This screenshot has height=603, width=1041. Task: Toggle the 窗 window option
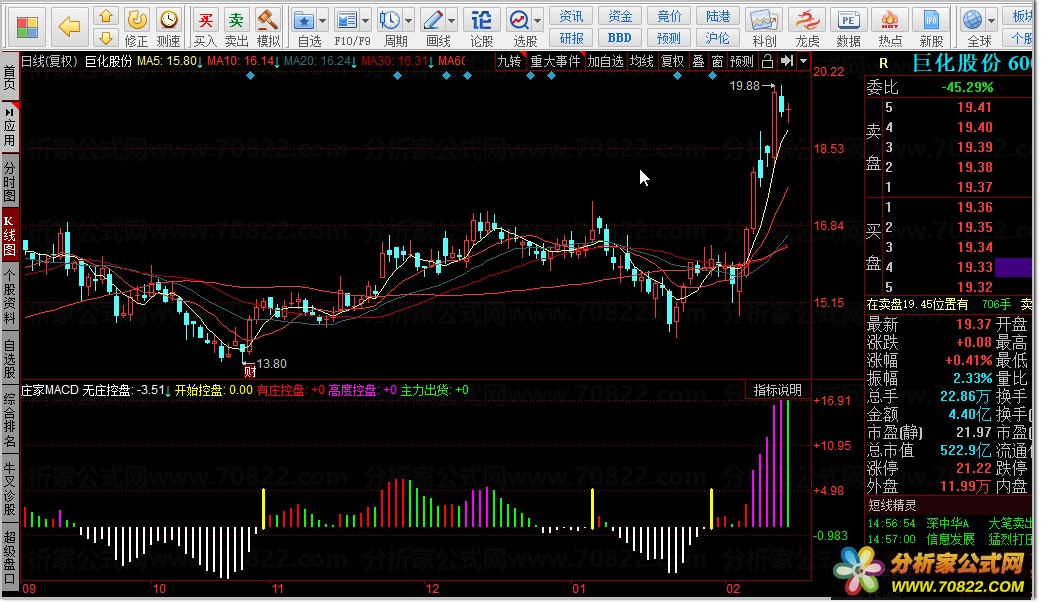click(x=718, y=62)
